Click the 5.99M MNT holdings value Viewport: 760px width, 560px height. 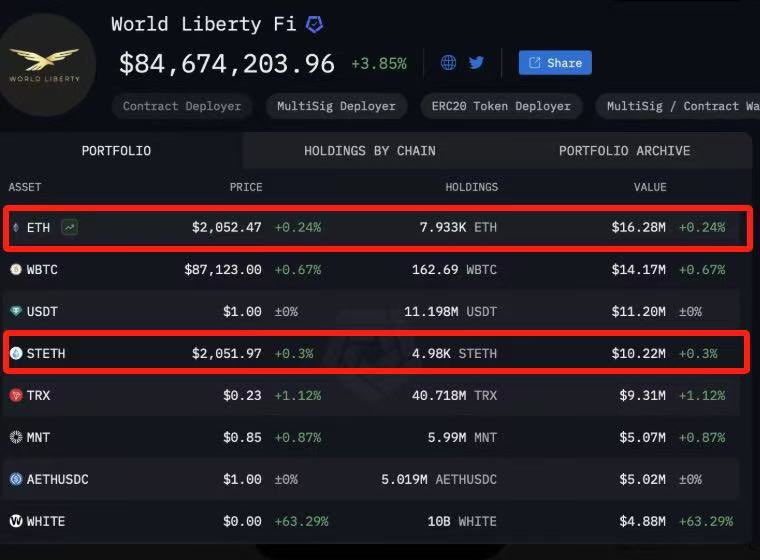coord(462,437)
